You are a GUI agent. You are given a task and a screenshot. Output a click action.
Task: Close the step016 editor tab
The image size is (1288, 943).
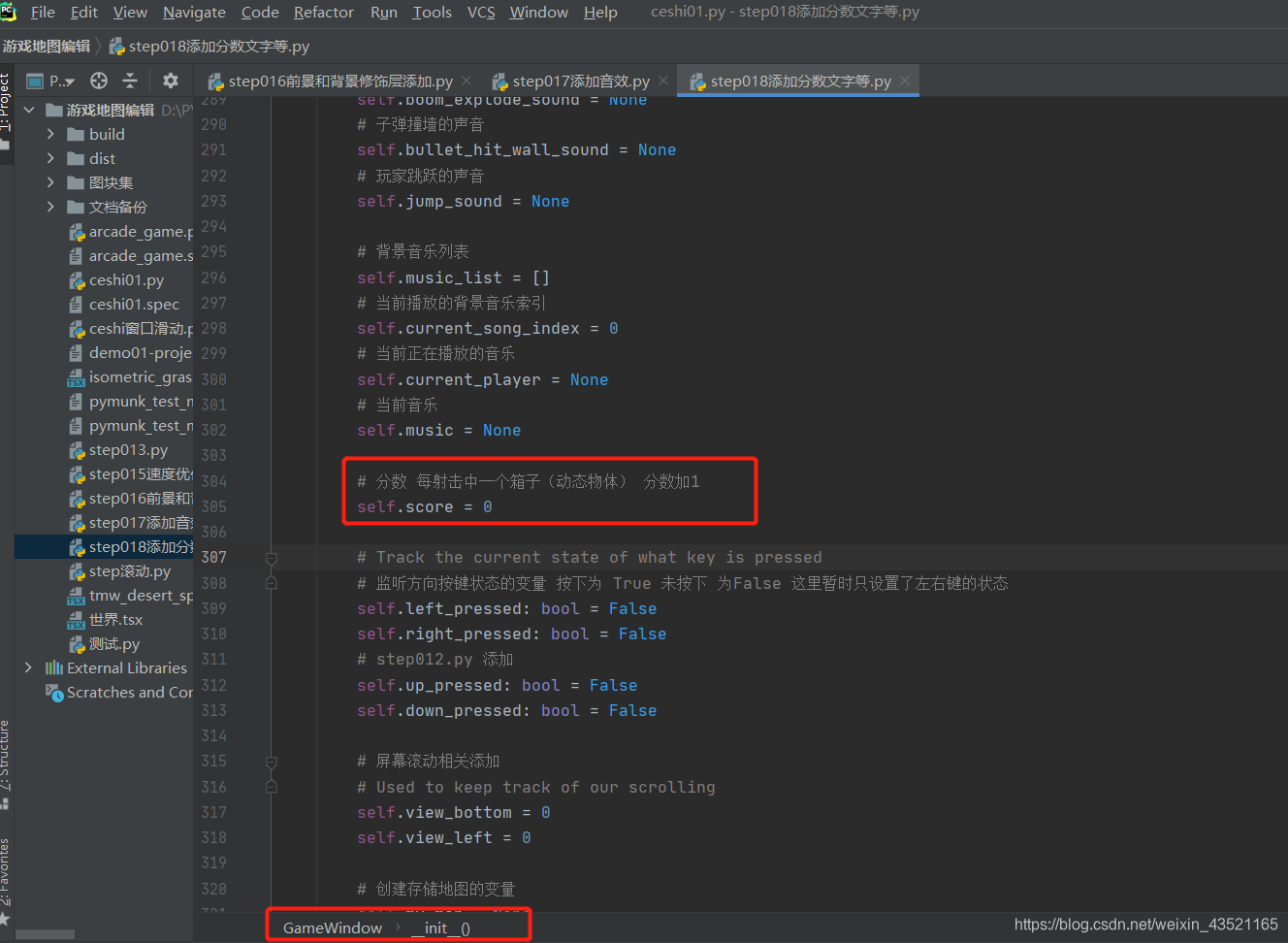tap(467, 81)
